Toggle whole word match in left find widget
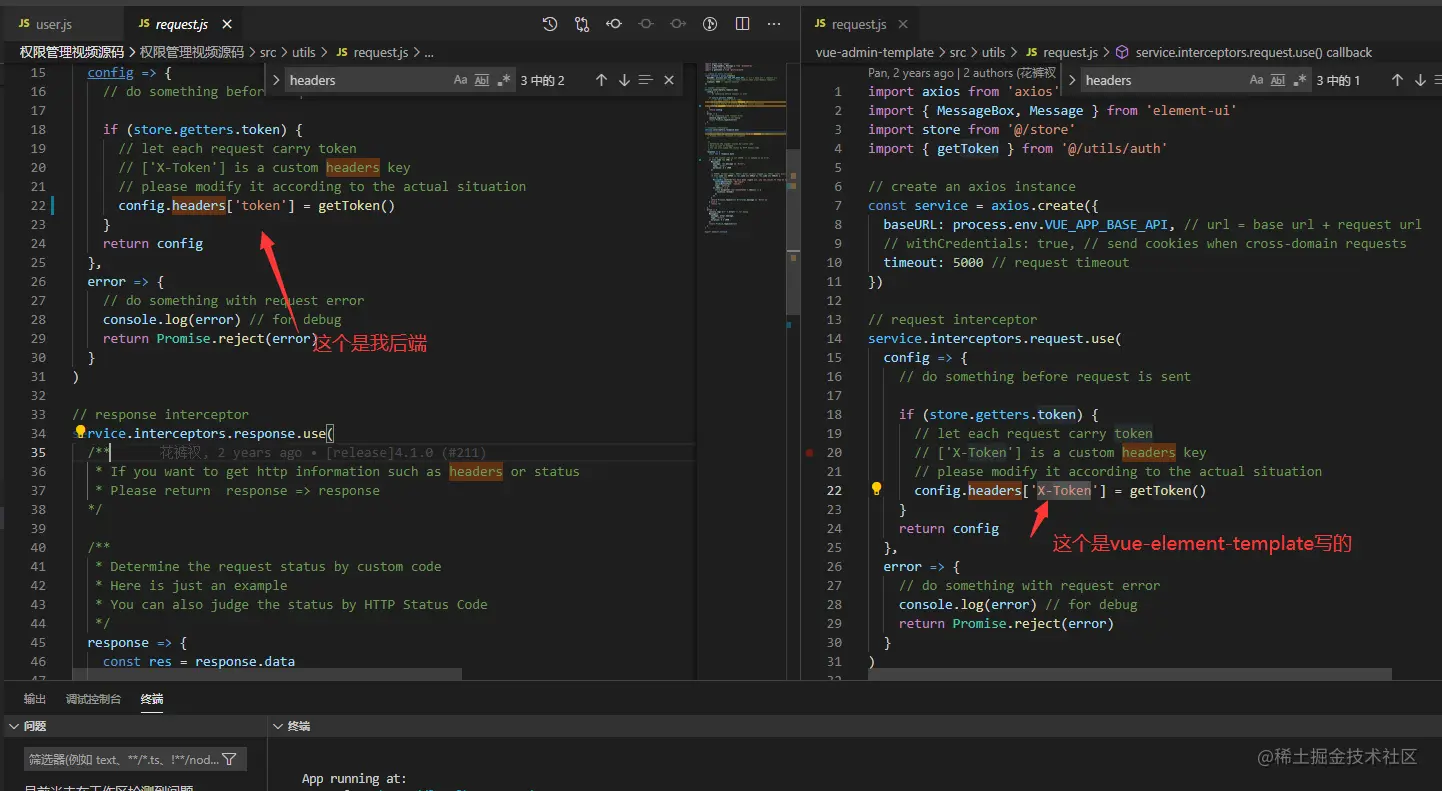This screenshot has width=1442, height=791. 482,80
